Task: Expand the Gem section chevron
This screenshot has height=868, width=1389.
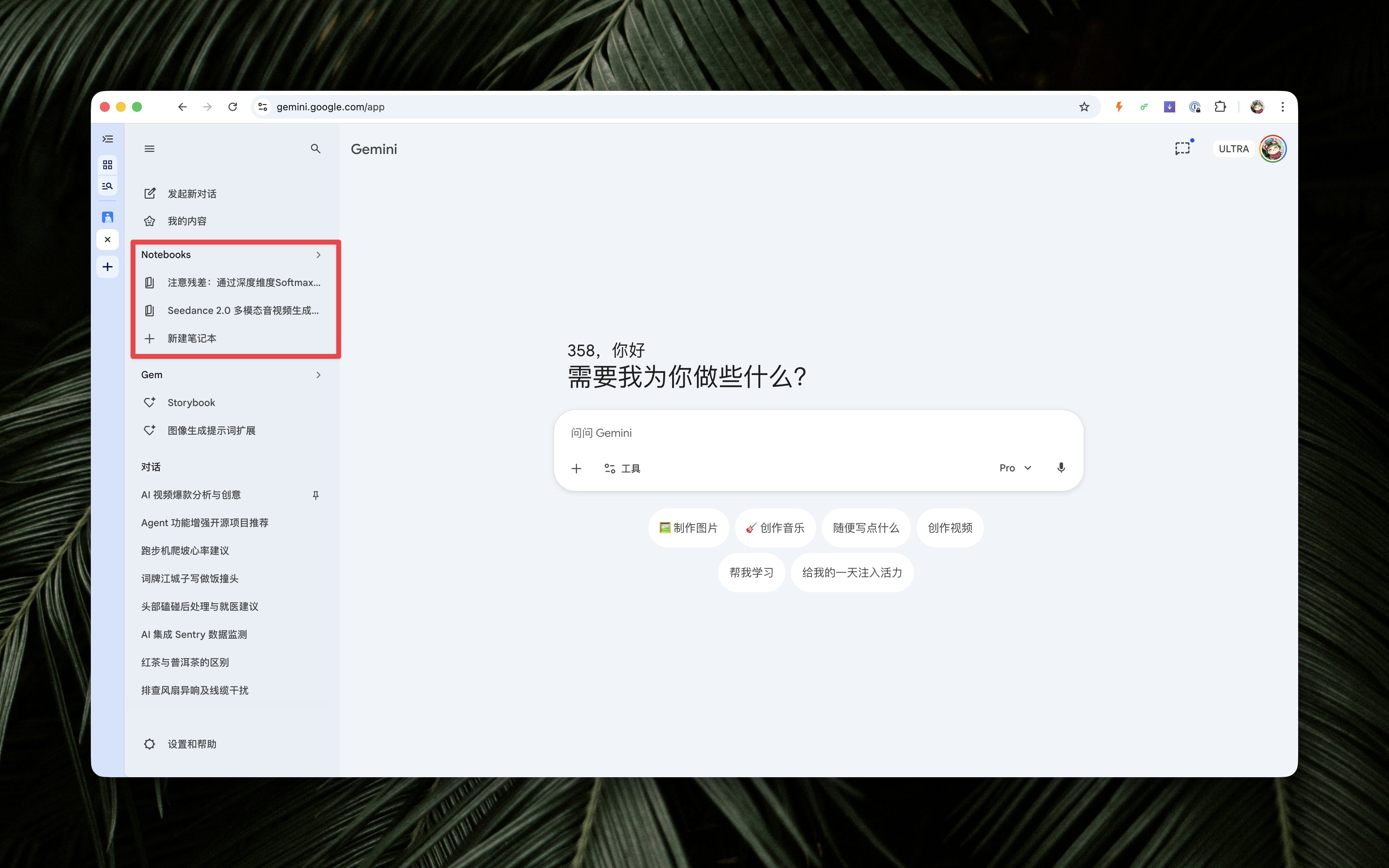Action: coord(318,375)
